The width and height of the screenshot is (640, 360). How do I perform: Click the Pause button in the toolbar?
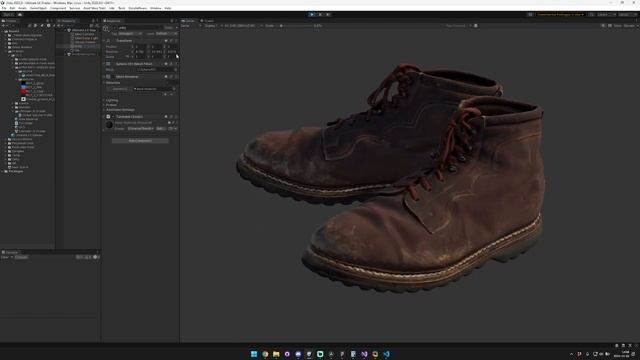click(x=320, y=15)
